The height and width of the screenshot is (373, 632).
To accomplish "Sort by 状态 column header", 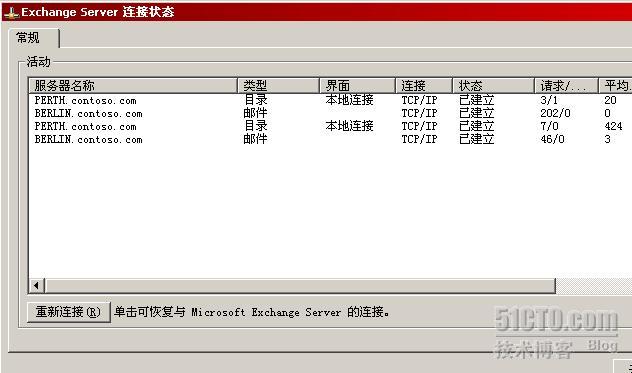I will 493,85.
